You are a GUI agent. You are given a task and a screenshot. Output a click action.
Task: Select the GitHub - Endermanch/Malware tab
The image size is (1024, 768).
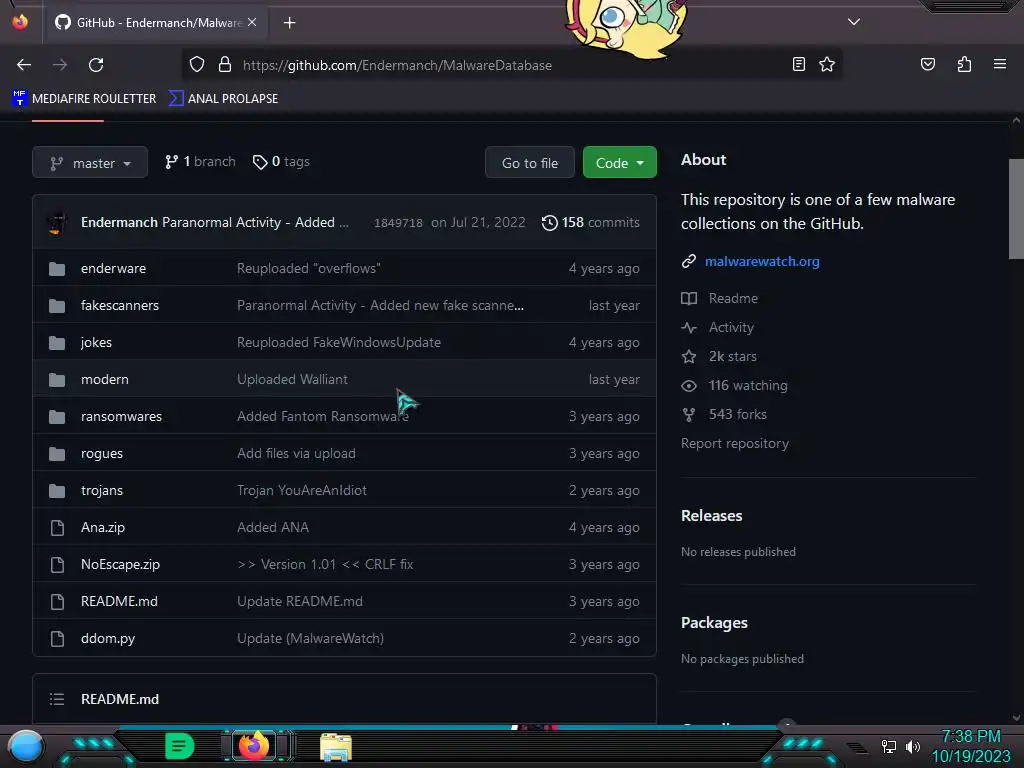point(155,23)
